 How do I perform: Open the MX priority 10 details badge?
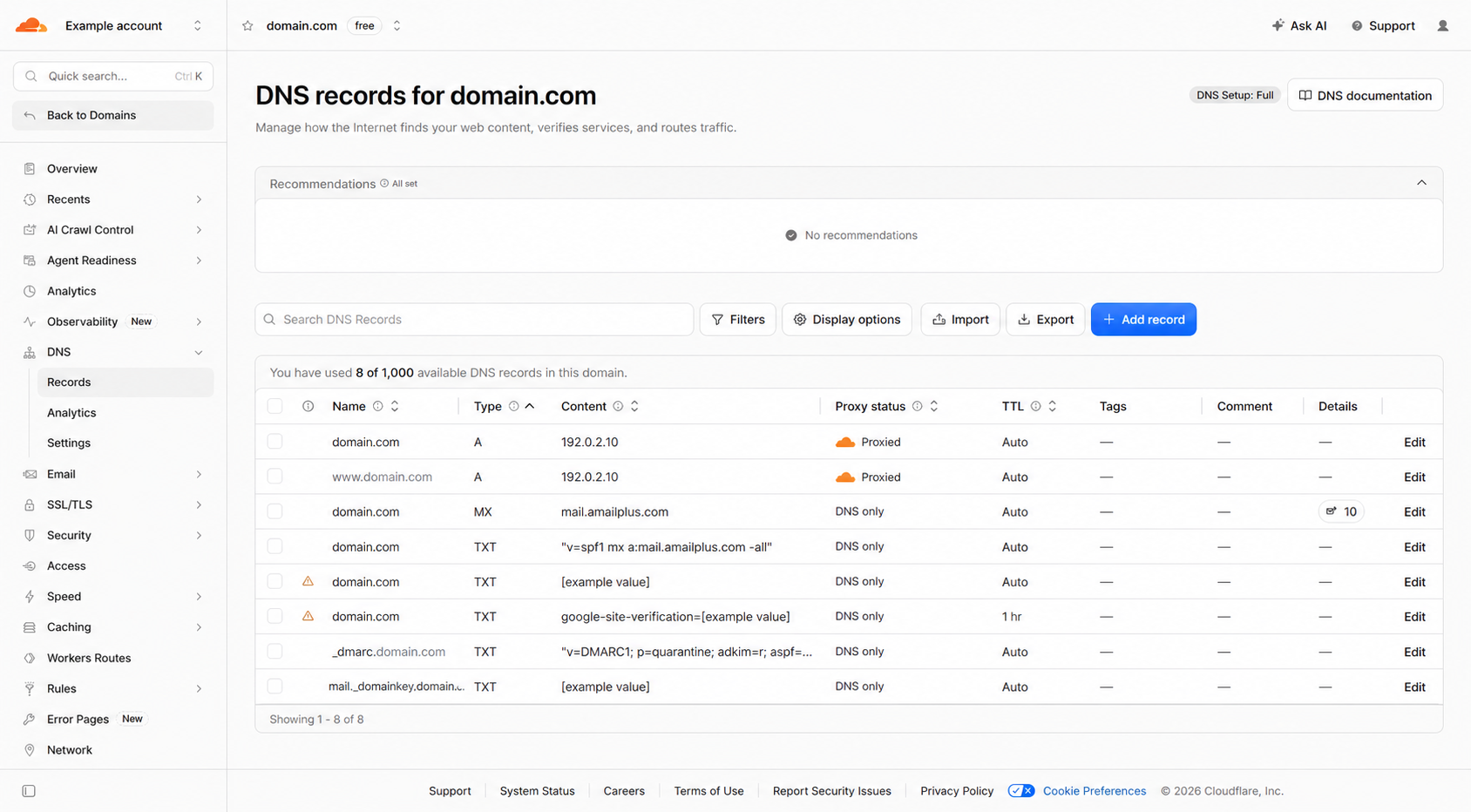click(x=1341, y=511)
